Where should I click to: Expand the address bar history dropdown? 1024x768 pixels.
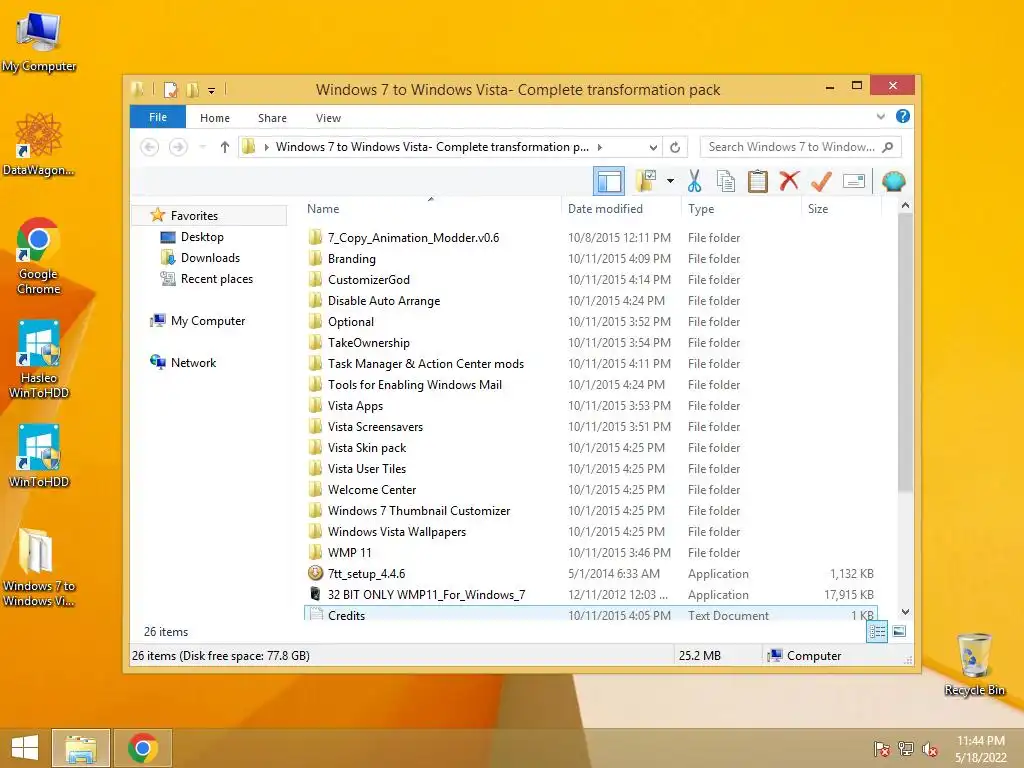click(652, 148)
